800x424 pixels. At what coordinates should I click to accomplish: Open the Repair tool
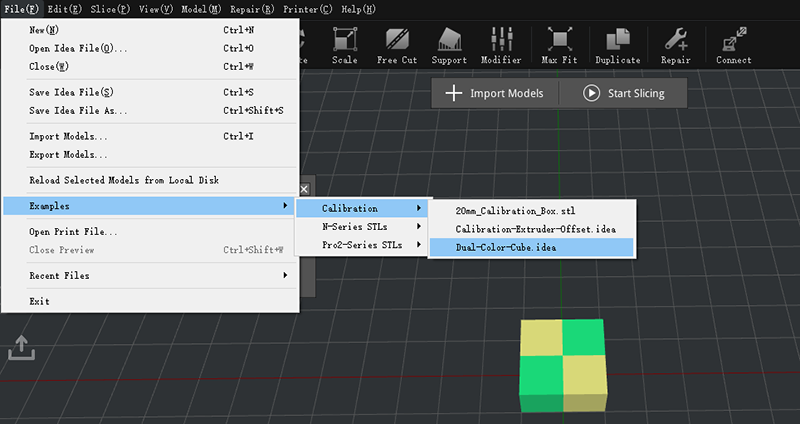(675, 45)
